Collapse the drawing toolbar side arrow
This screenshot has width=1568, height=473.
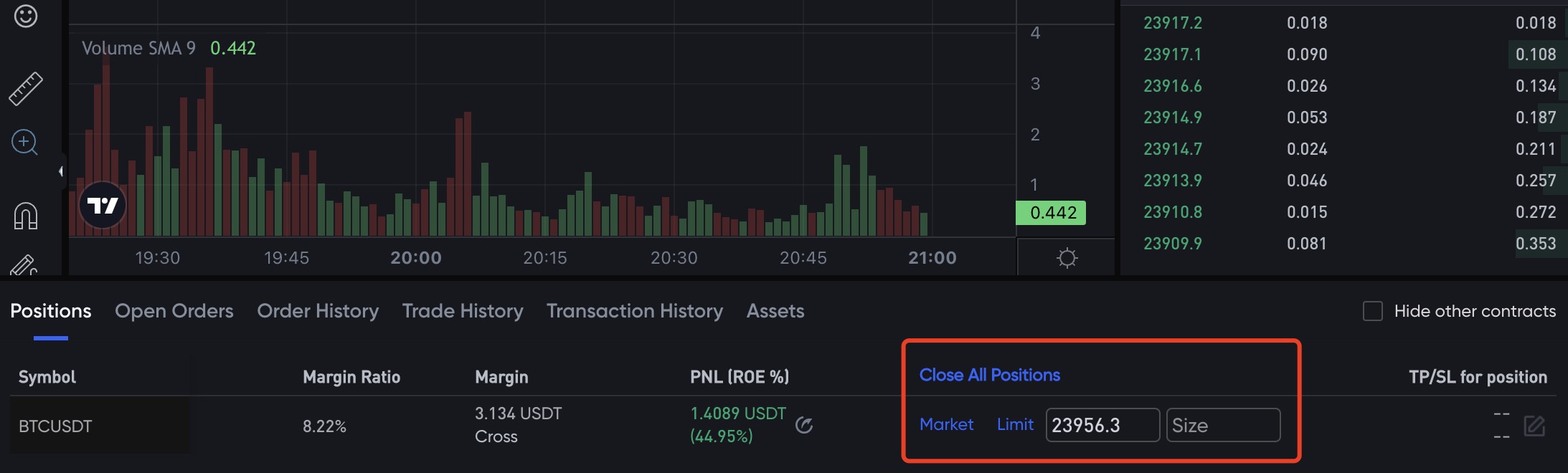point(61,171)
